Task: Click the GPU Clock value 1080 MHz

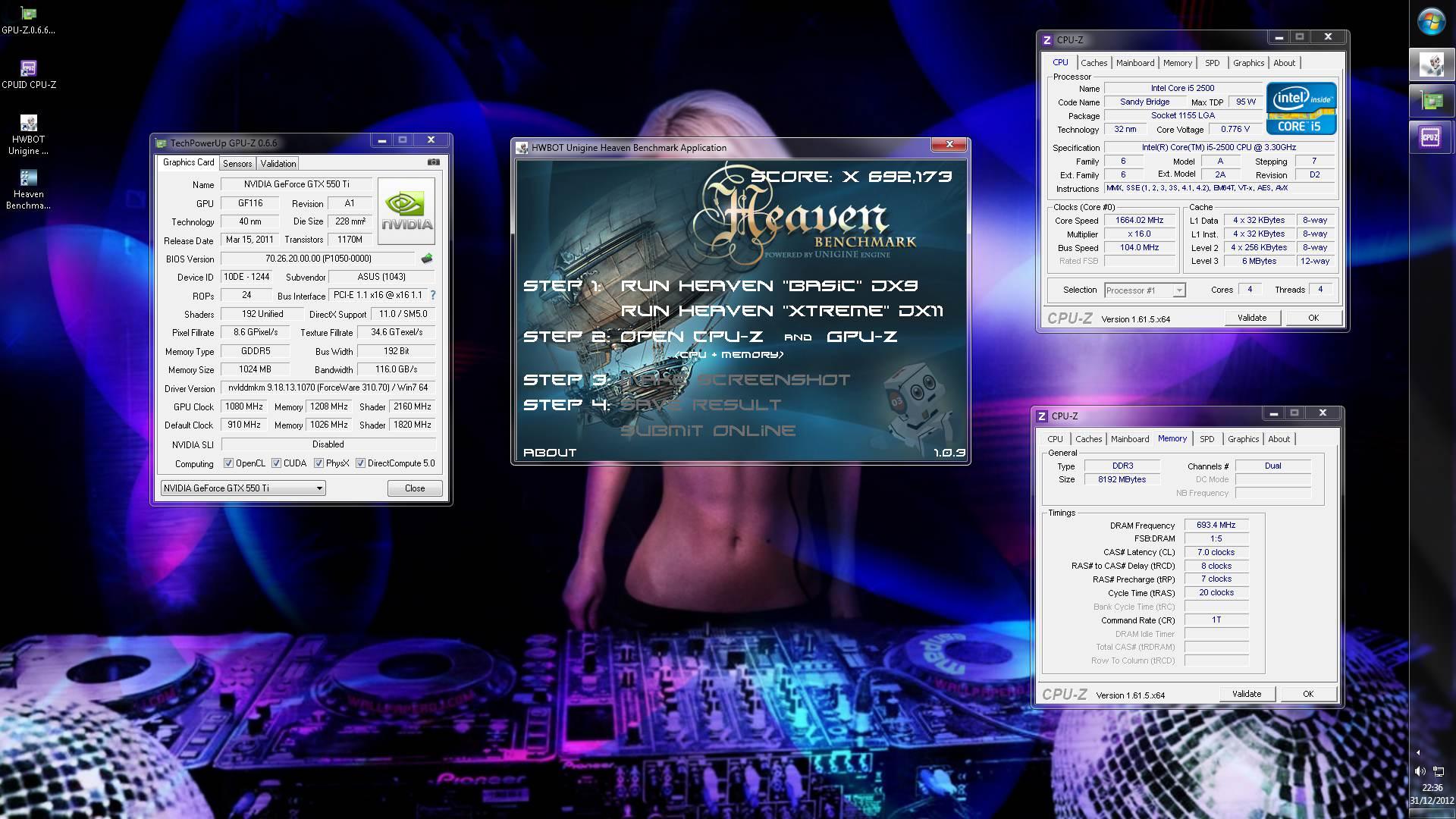Action: [x=244, y=406]
